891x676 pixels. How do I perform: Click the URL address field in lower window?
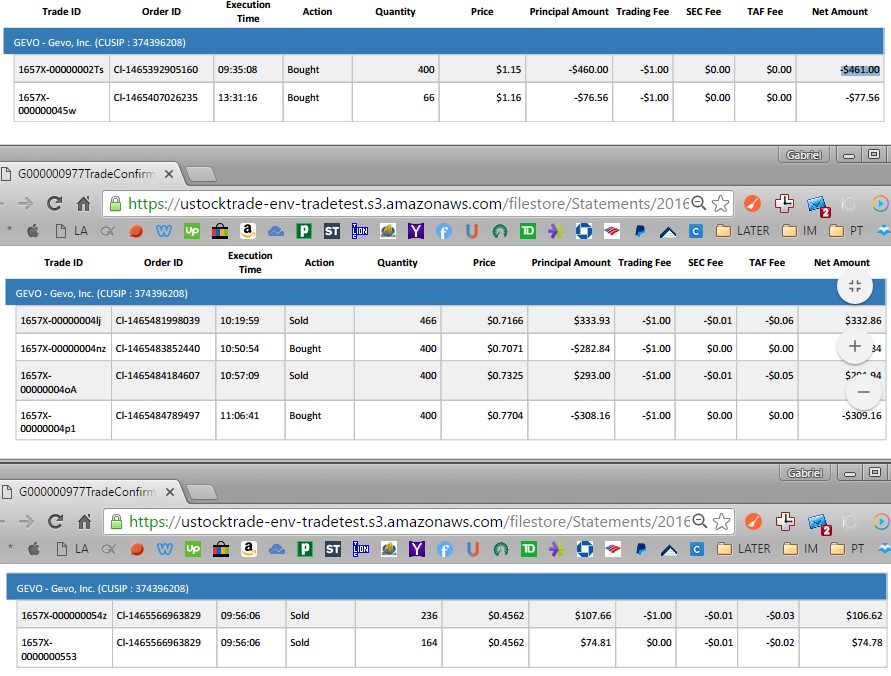click(400, 521)
